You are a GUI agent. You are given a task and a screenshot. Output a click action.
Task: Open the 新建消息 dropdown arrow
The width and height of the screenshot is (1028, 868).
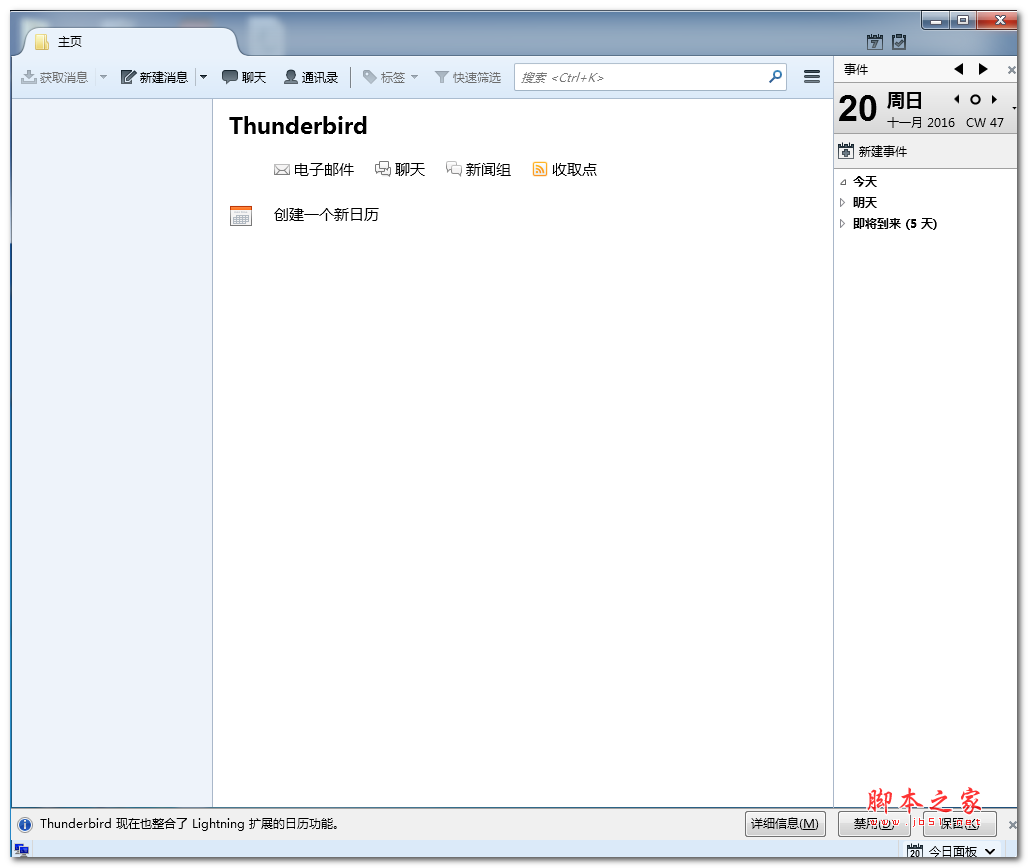click(203, 77)
